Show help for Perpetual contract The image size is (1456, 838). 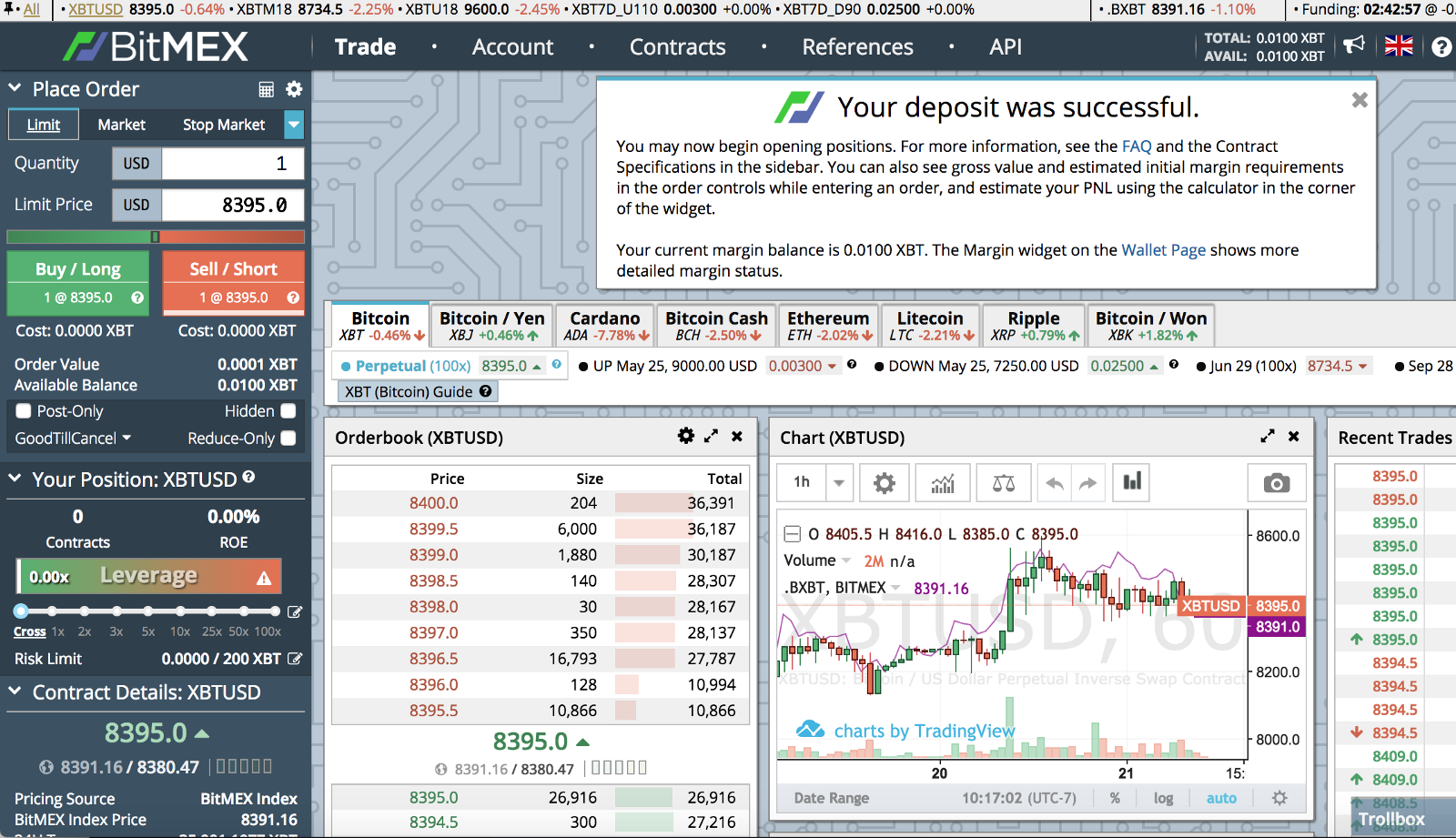(x=557, y=364)
